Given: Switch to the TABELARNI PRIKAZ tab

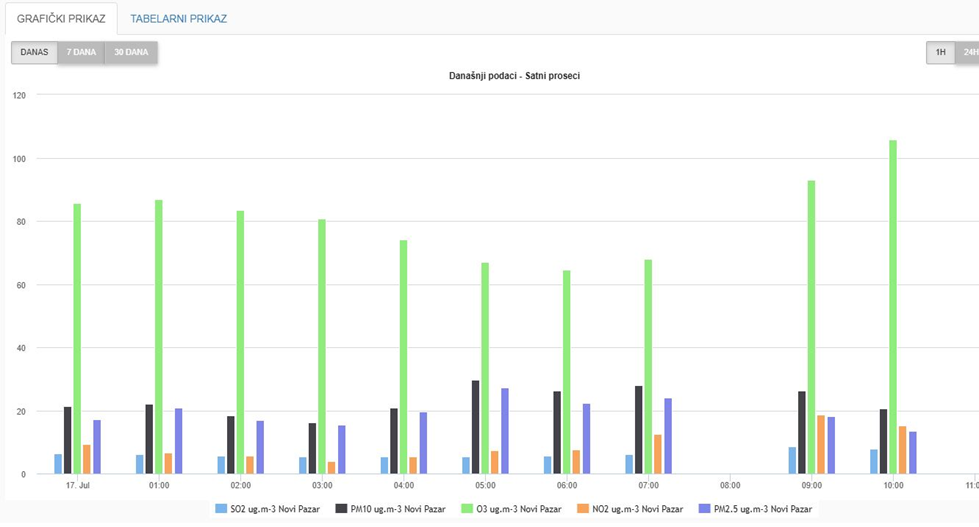Looking at the screenshot, I should [178, 19].
